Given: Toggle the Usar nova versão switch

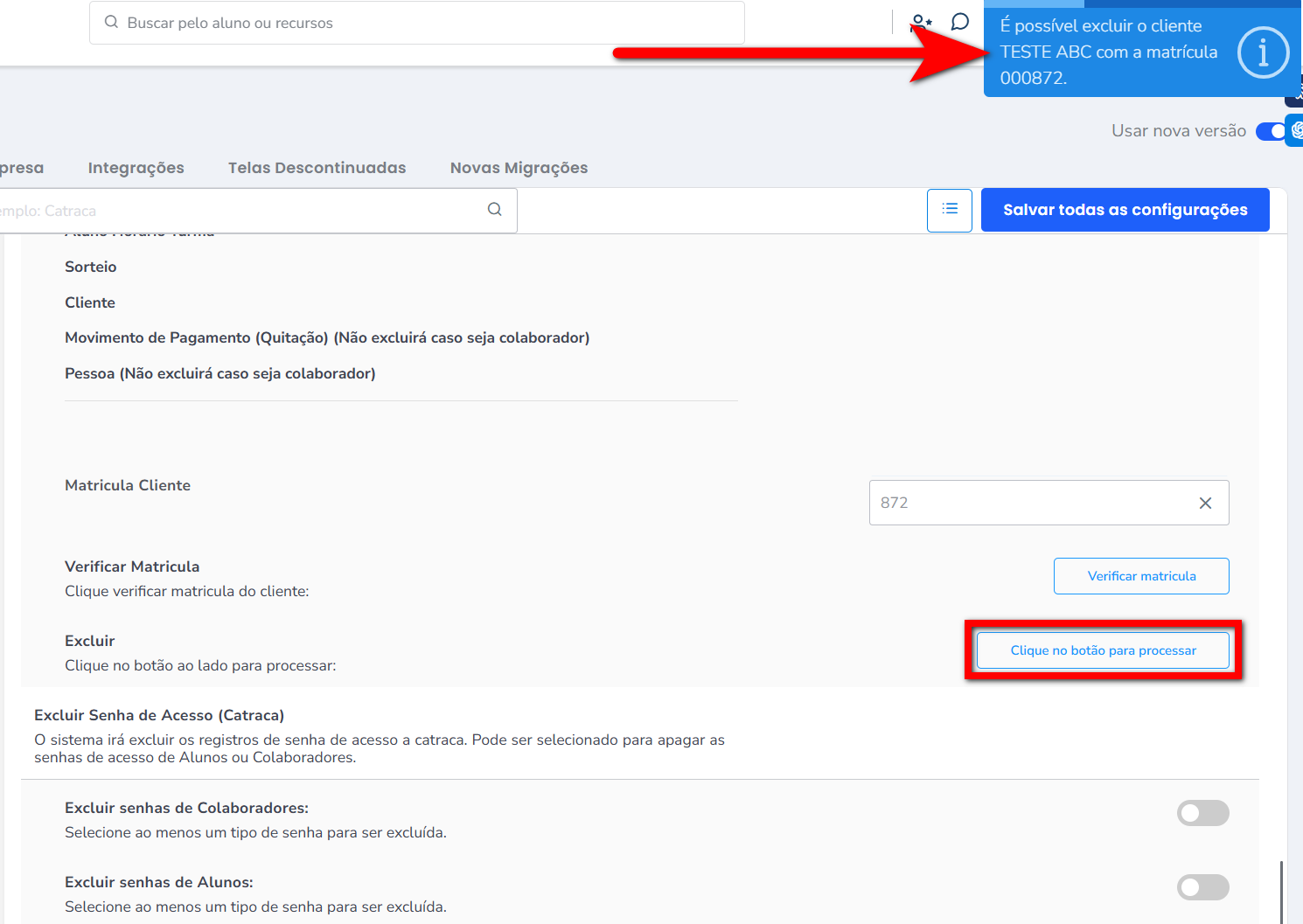Looking at the screenshot, I should coord(1272,131).
